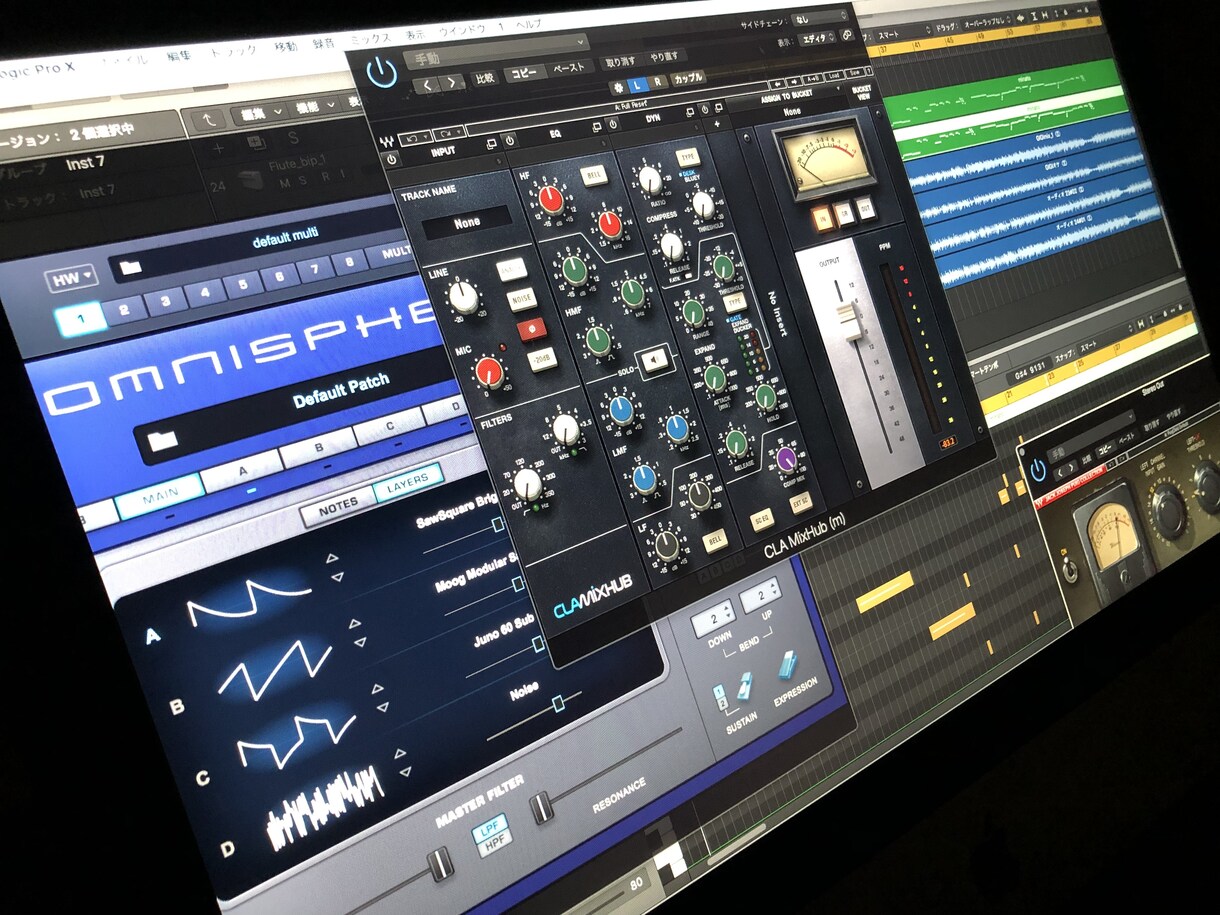Go to previous preset with left arrow

point(428,85)
